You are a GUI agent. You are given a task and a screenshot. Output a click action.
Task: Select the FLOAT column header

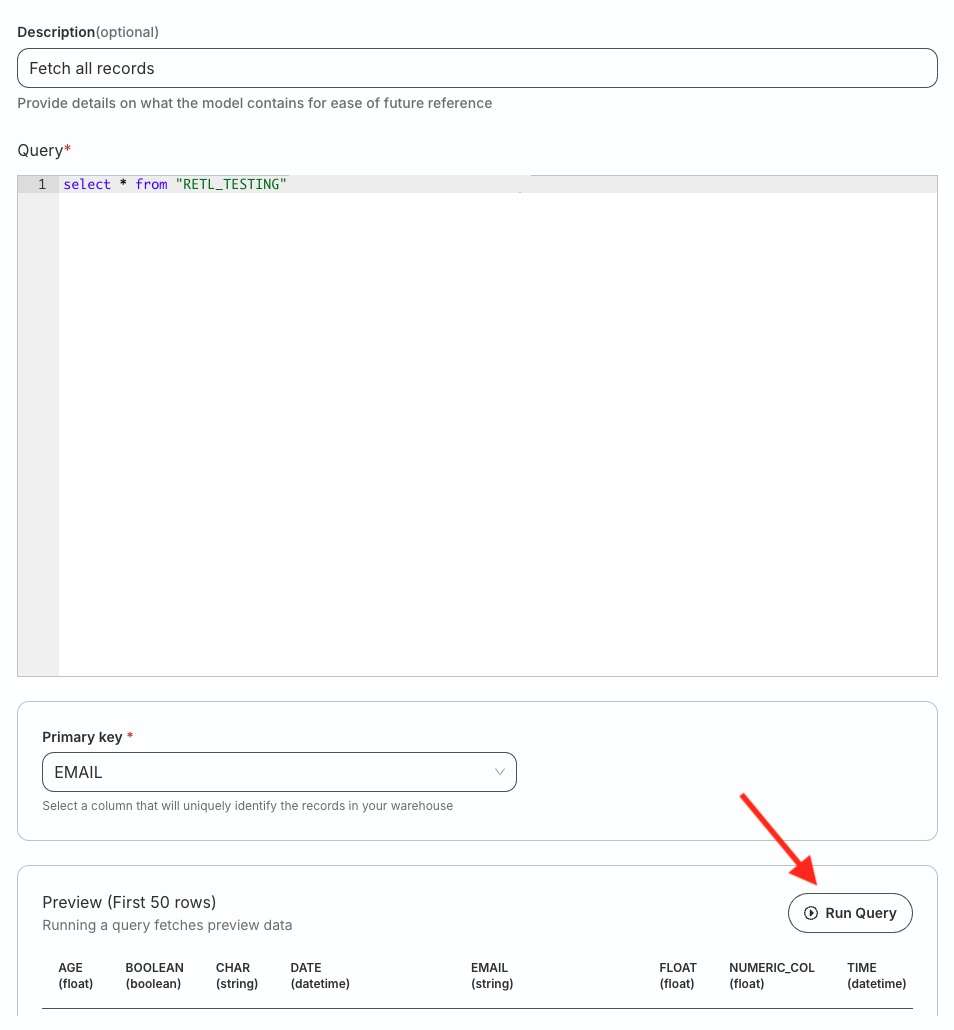pos(677,975)
